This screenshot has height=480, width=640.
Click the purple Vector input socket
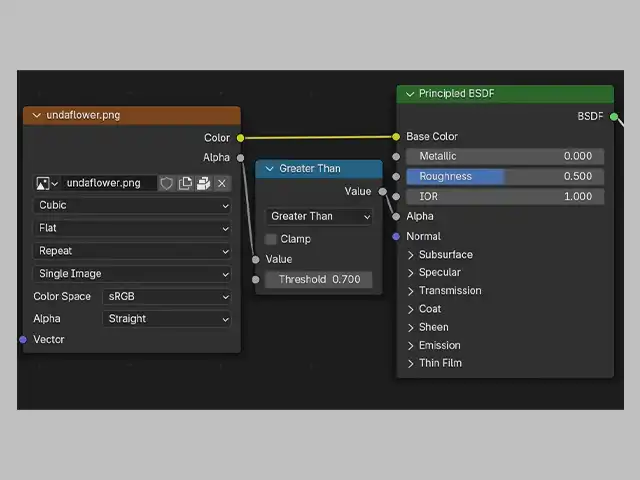[23, 340]
